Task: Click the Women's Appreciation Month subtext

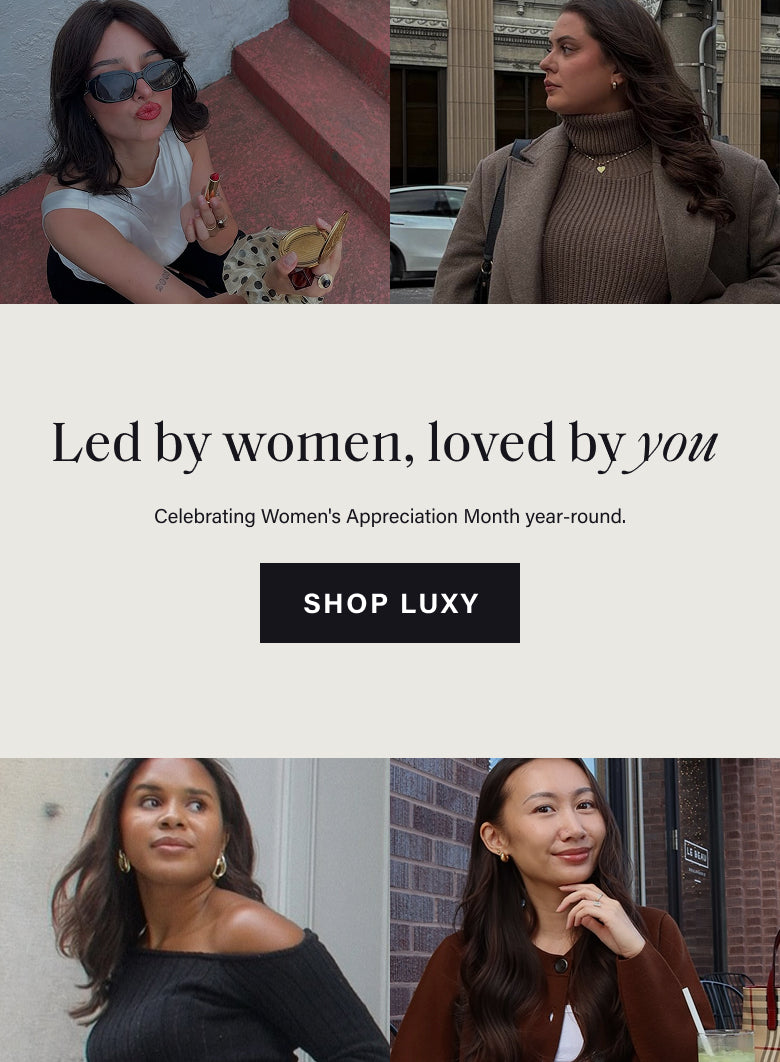Action: [390, 517]
